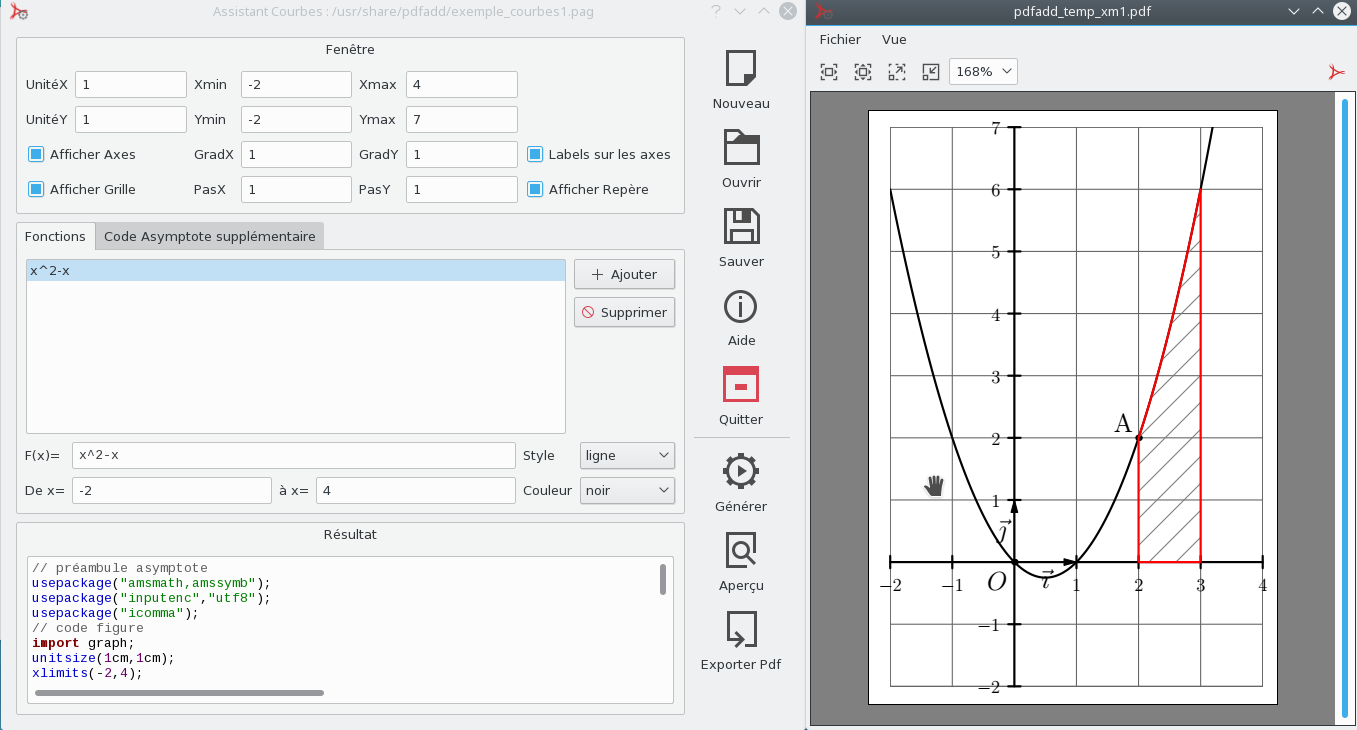Toggle the Afficher Axes checkbox
1357x730 pixels.
tap(36, 154)
